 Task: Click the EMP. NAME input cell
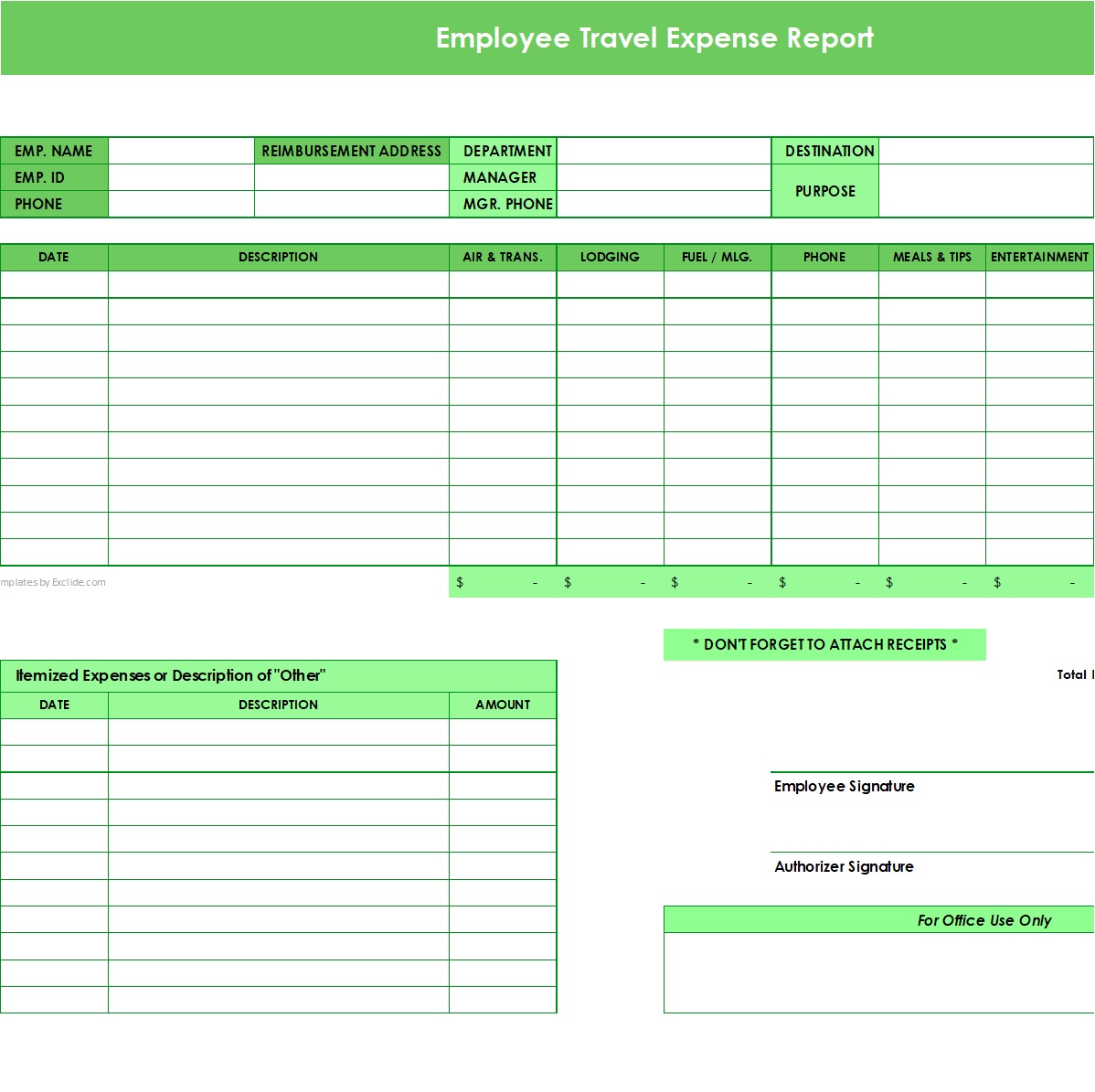pos(182,151)
